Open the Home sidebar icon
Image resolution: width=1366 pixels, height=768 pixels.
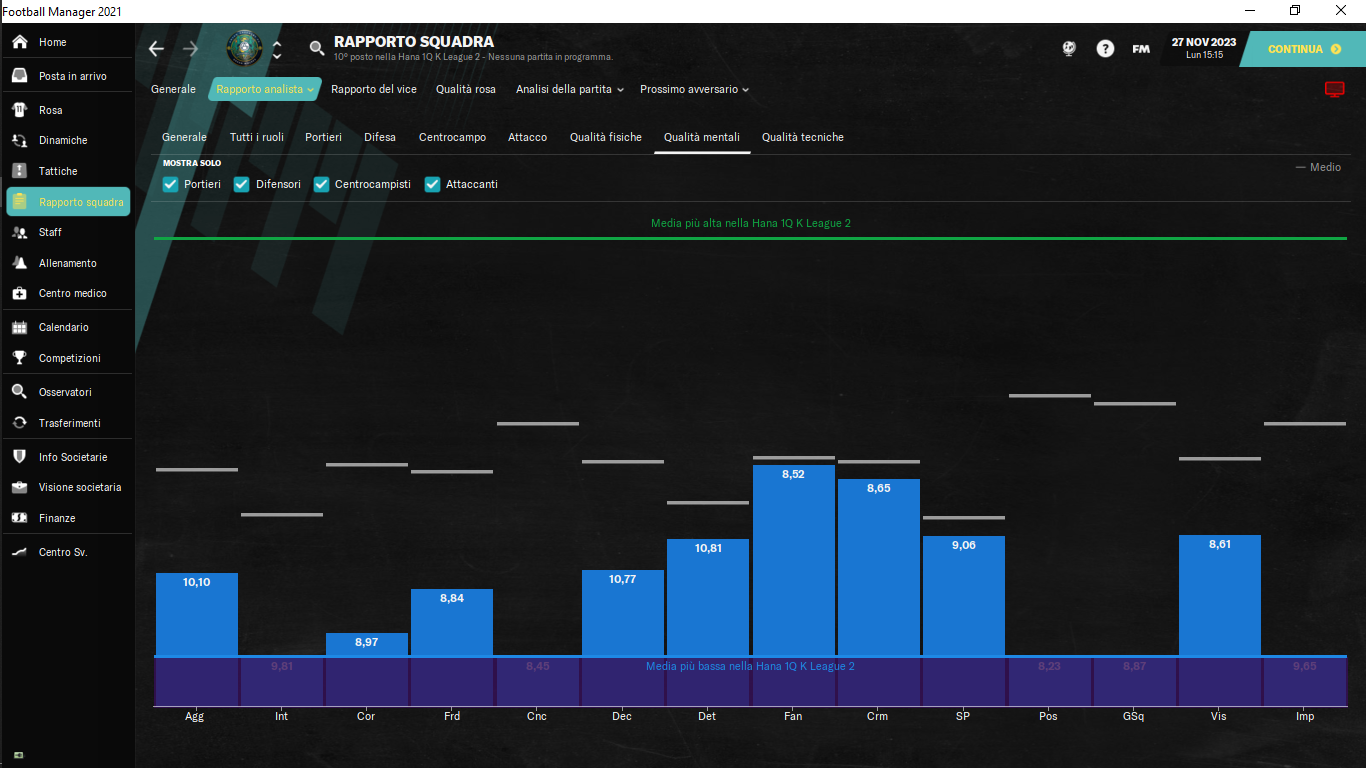pos(19,42)
